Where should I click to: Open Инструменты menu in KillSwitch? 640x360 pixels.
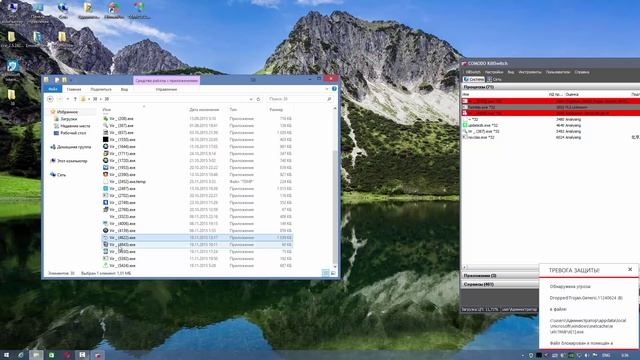pos(530,72)
